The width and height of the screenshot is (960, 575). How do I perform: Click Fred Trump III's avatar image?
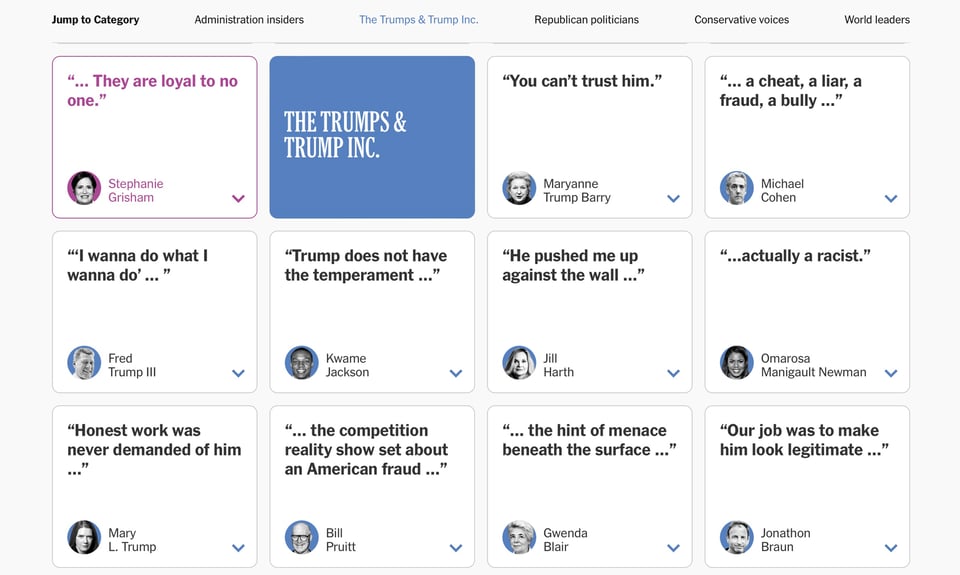point(84,363)
